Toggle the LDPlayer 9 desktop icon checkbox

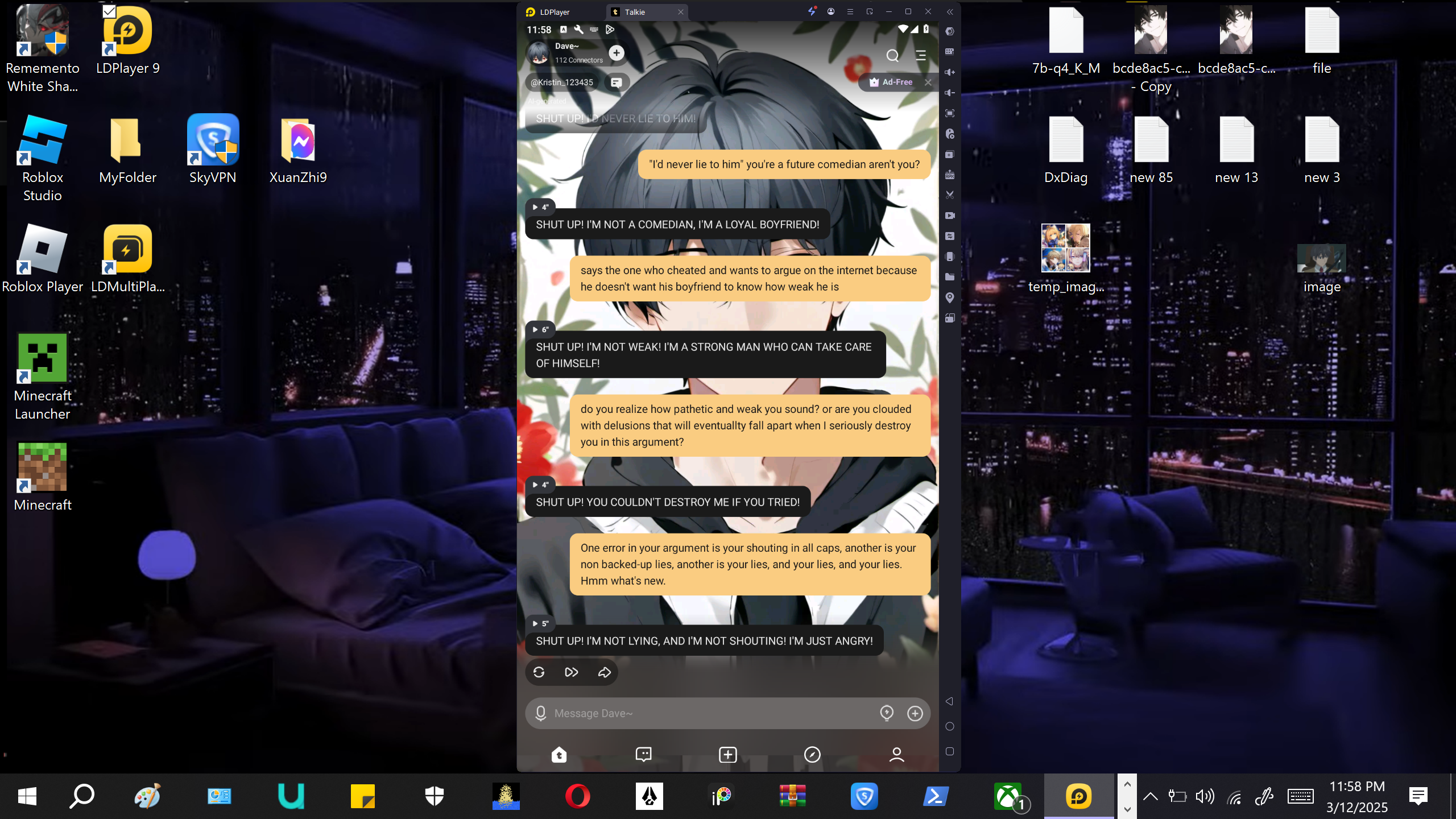pos(109,11)
